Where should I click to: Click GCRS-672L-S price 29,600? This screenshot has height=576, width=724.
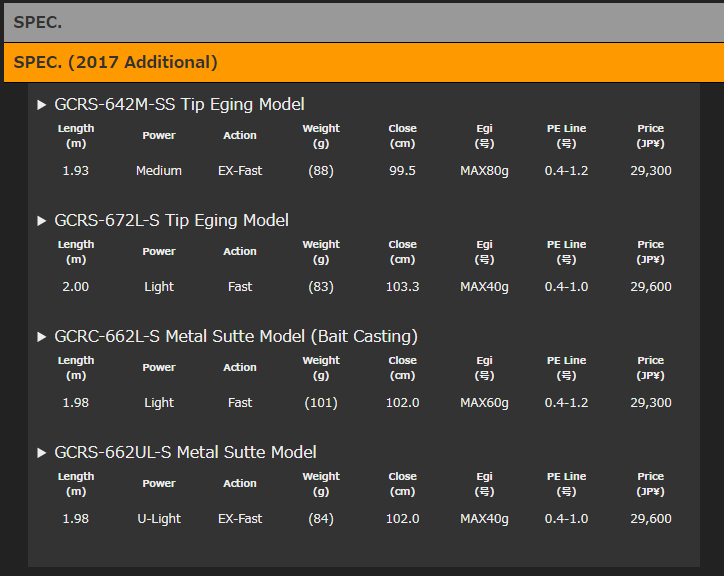pos(651,287)
